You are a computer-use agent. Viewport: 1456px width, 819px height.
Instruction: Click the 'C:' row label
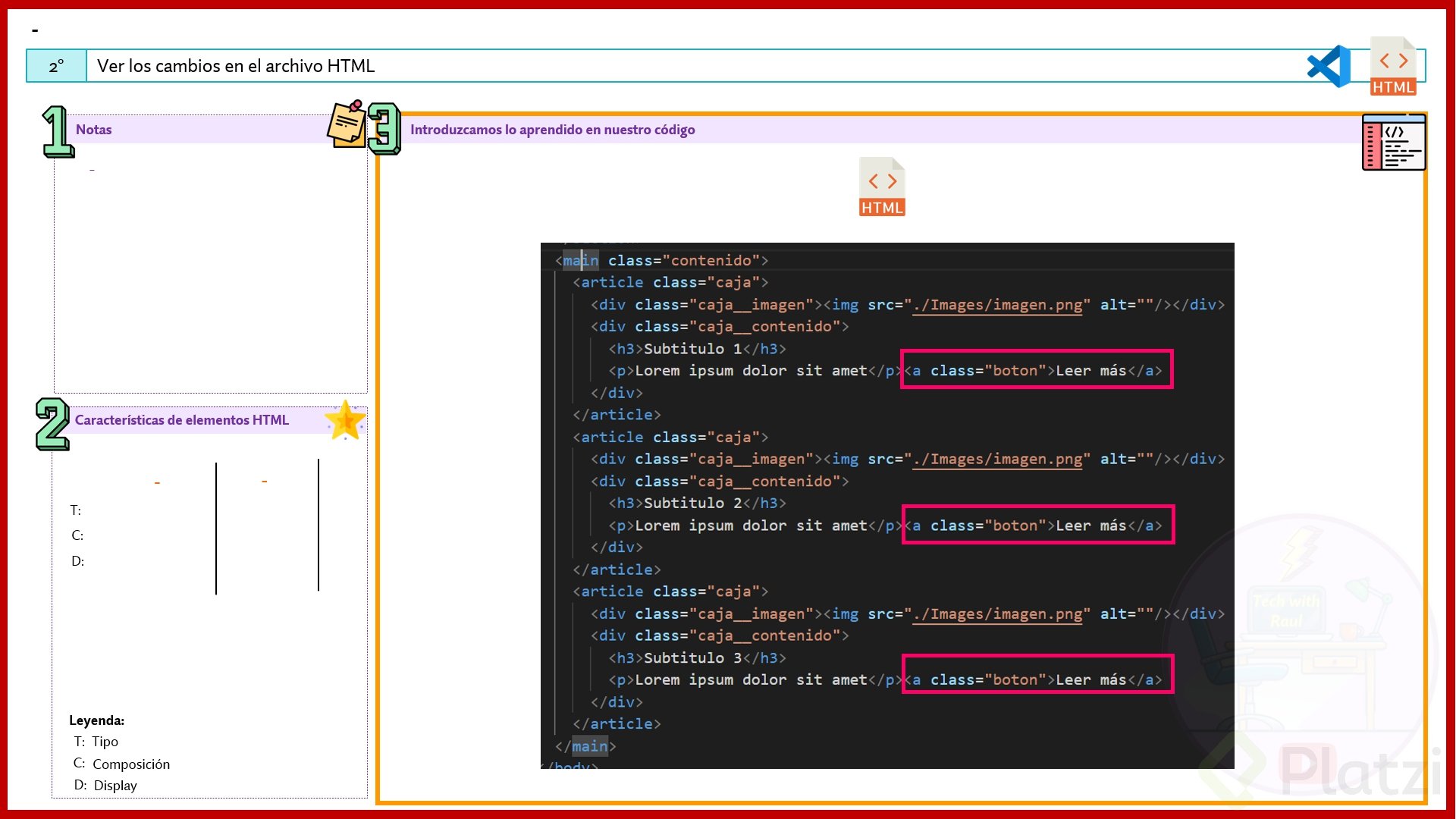77,535
